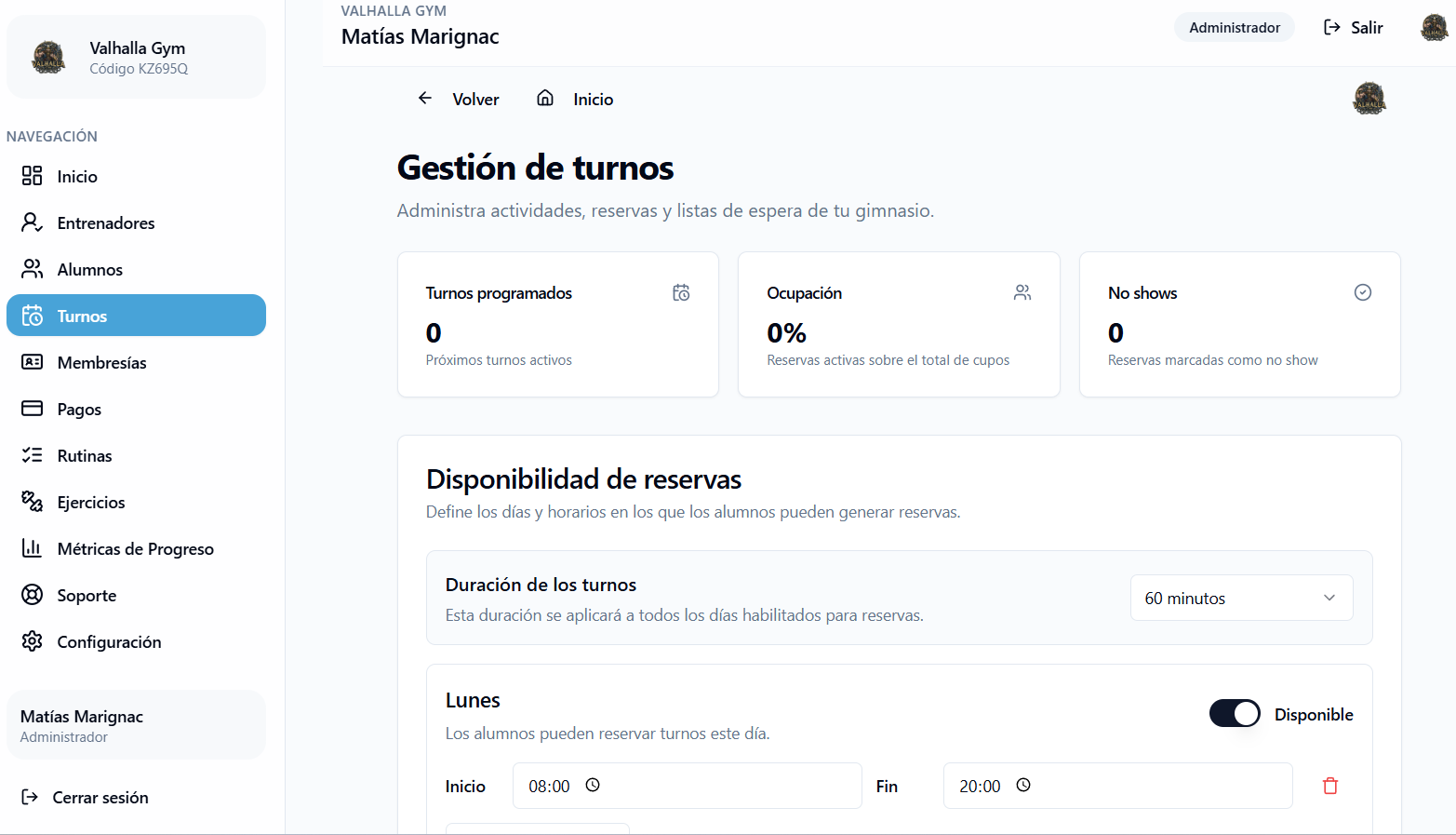
Task: Open the 60 minutos duration dropdown
Action: click(1240, 598)
